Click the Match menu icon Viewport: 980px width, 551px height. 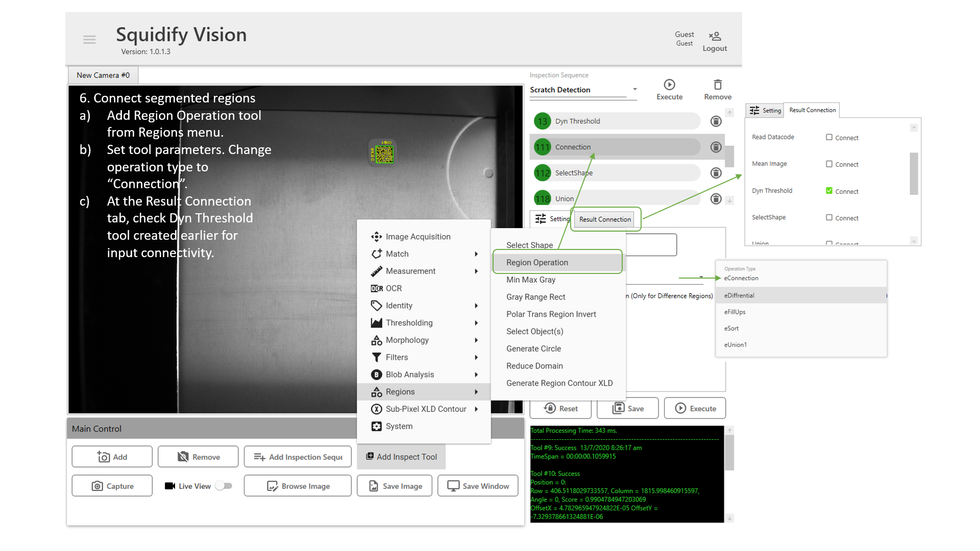(376, 254)
